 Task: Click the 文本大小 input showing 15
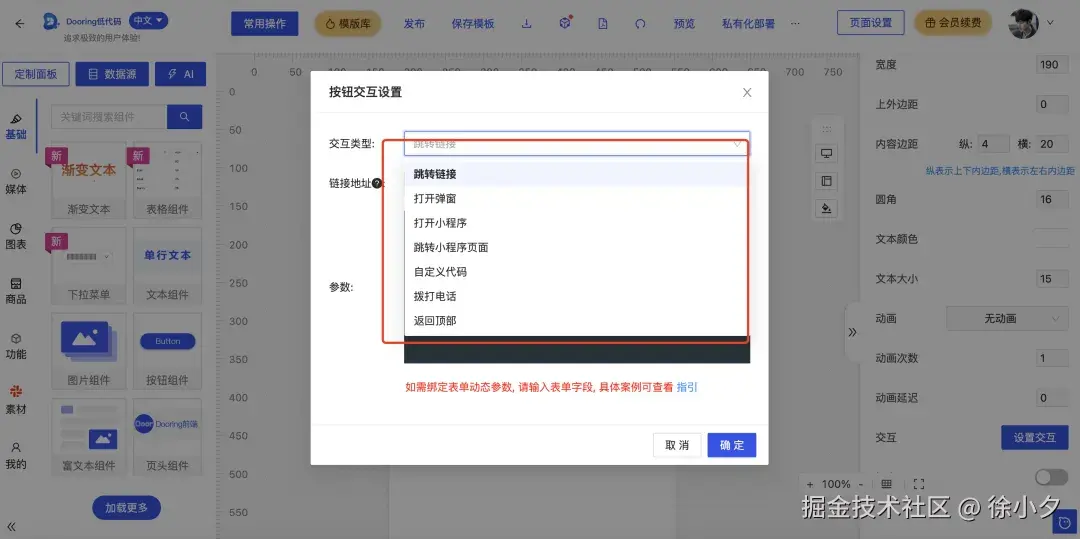1052,279
